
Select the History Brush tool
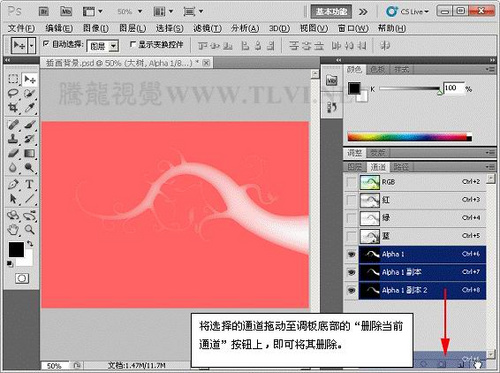(x=30, y=139)
